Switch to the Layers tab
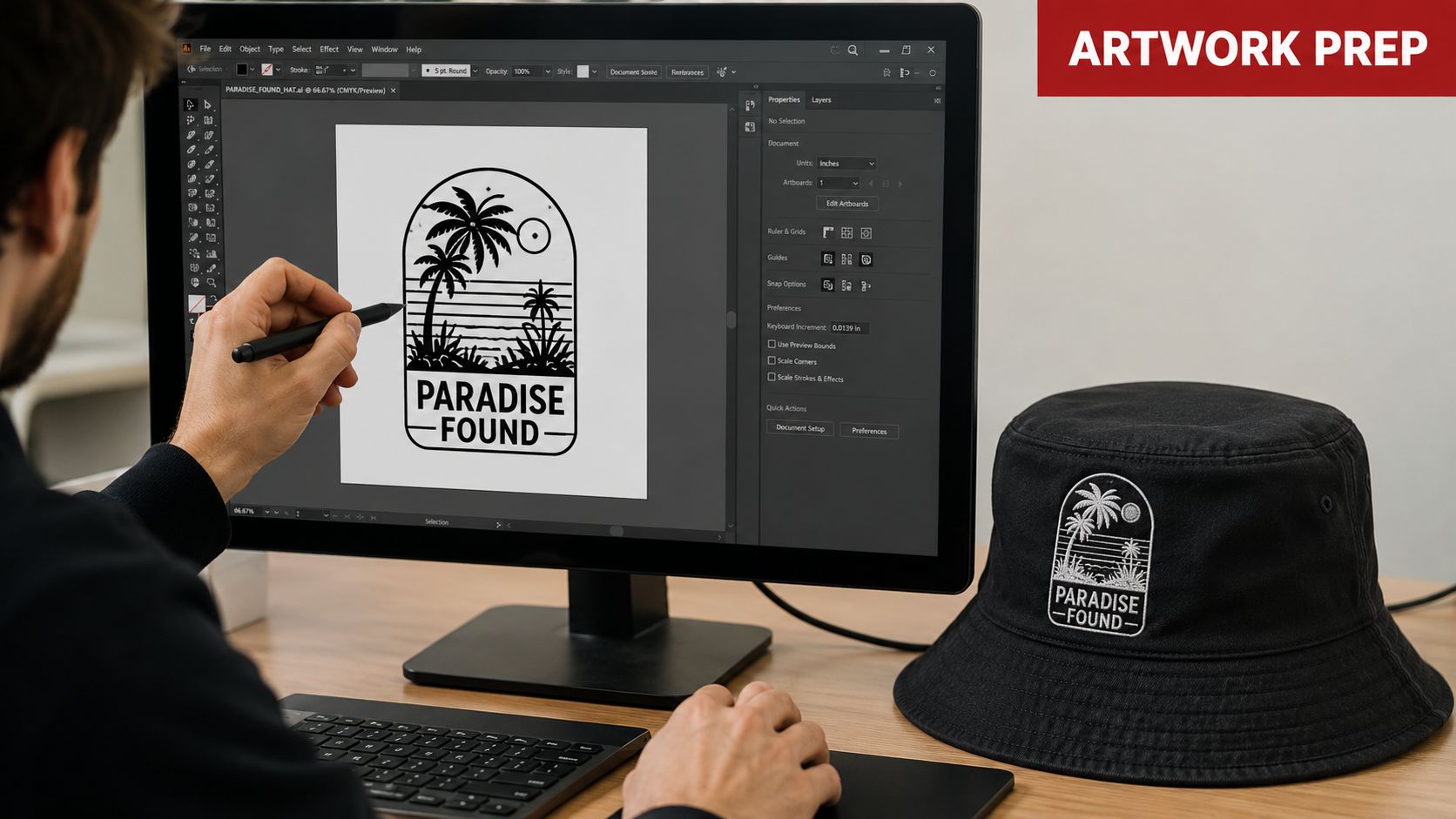Screen dimensions: 1456x819 821,100
